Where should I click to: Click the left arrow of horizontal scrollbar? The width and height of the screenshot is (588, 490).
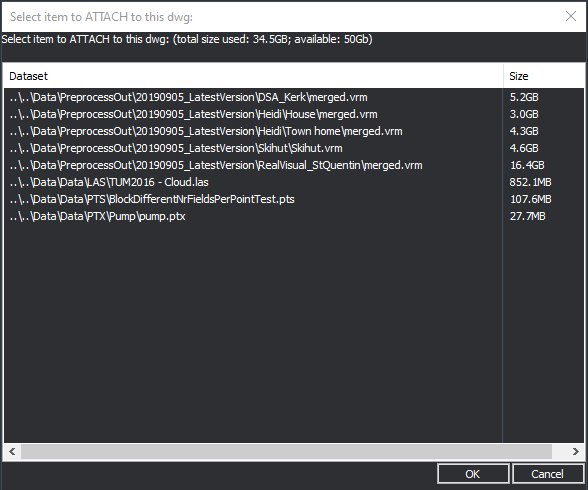12,451
